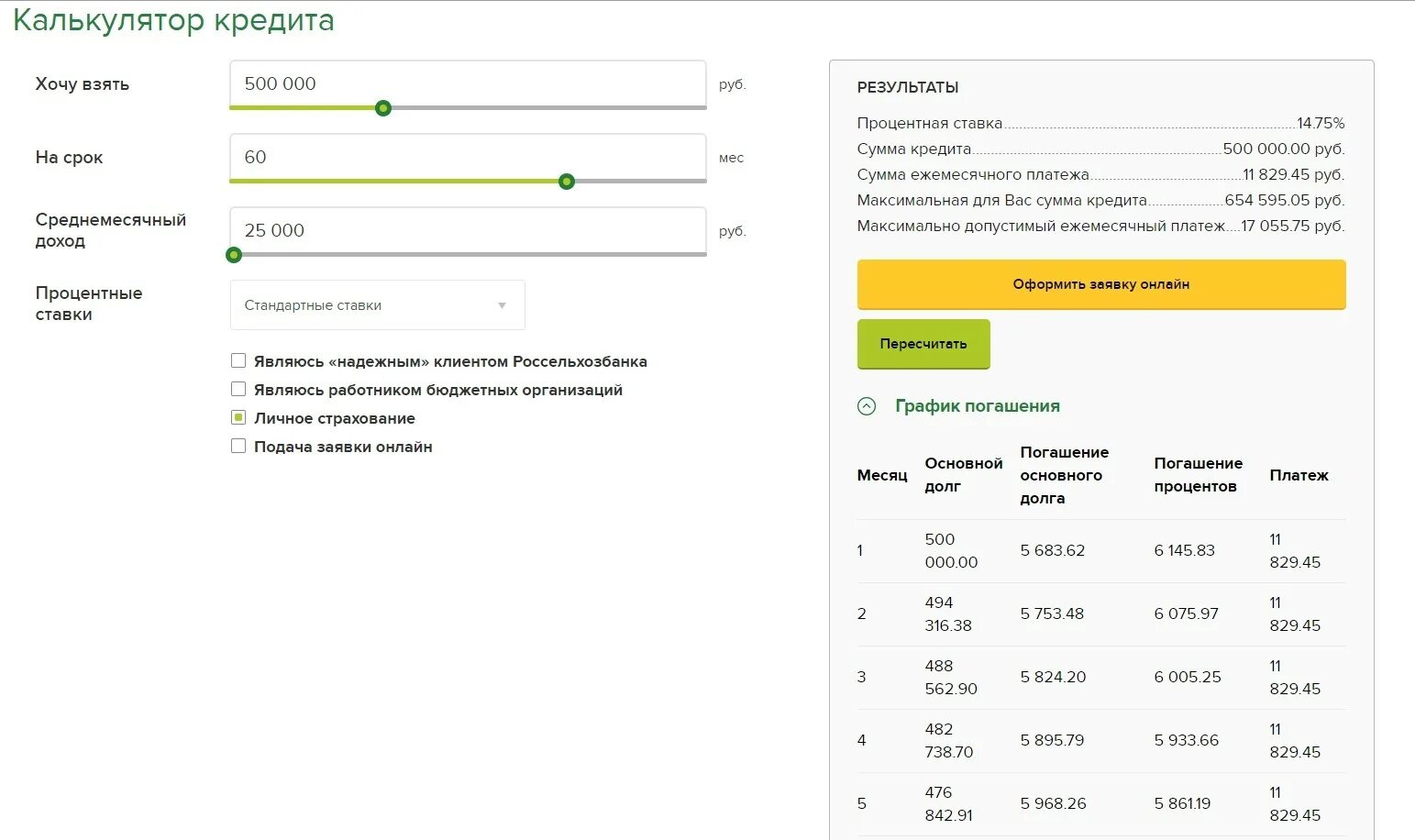
Task: Select the 5 861.19 interest cell
Action: coord(1182,803)
